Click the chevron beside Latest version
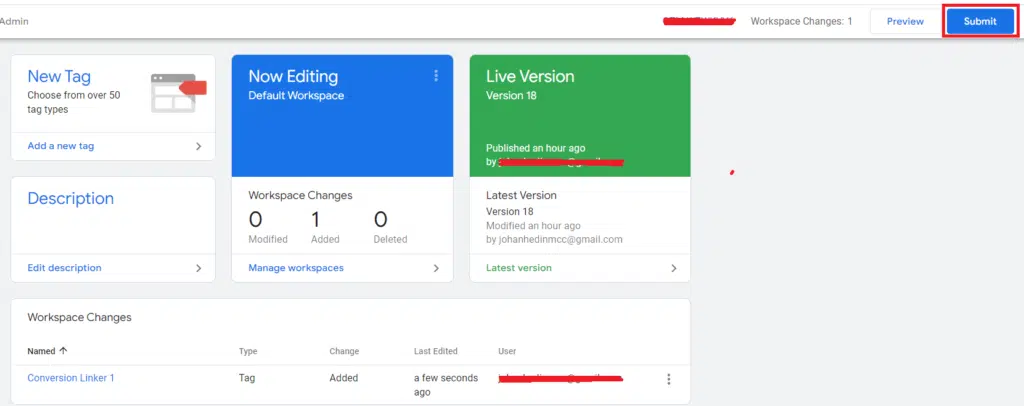1024x406 pixels. coord(673,268)
